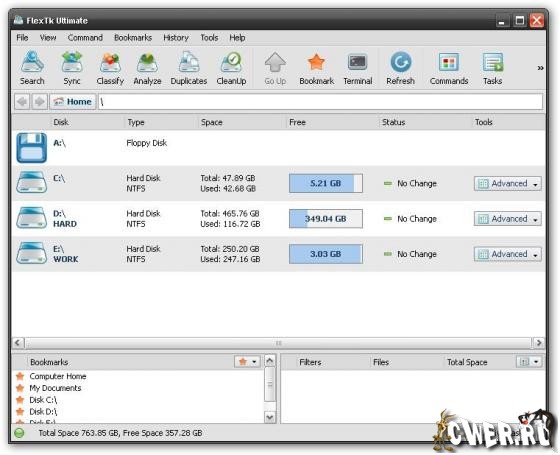Open the History menu
This screenshot has width=560, height=455.
tap(176, 38)
